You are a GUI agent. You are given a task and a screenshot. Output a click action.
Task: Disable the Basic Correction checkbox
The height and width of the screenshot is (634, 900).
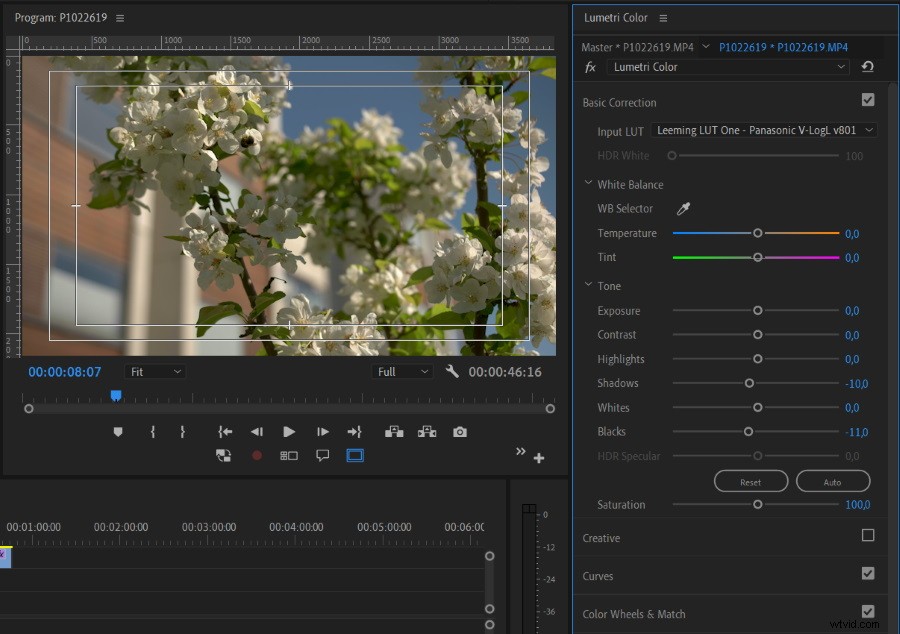[868, 99]
